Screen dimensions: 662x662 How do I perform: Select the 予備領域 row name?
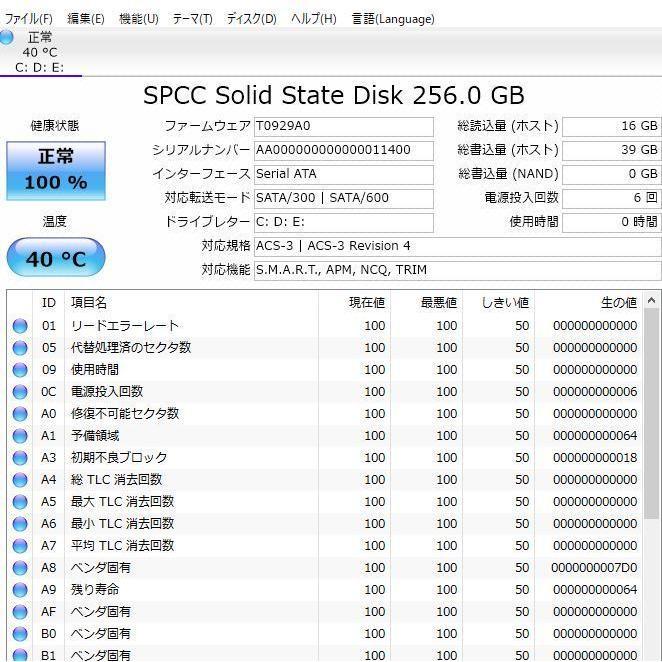tap(95, 436)
